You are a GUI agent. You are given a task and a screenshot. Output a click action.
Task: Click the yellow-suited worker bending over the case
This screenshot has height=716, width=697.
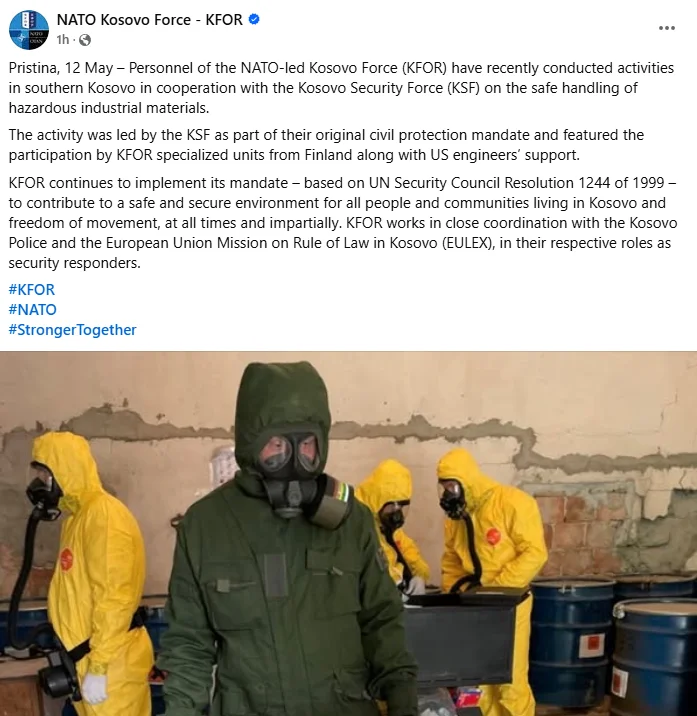(x=491, y=546)
